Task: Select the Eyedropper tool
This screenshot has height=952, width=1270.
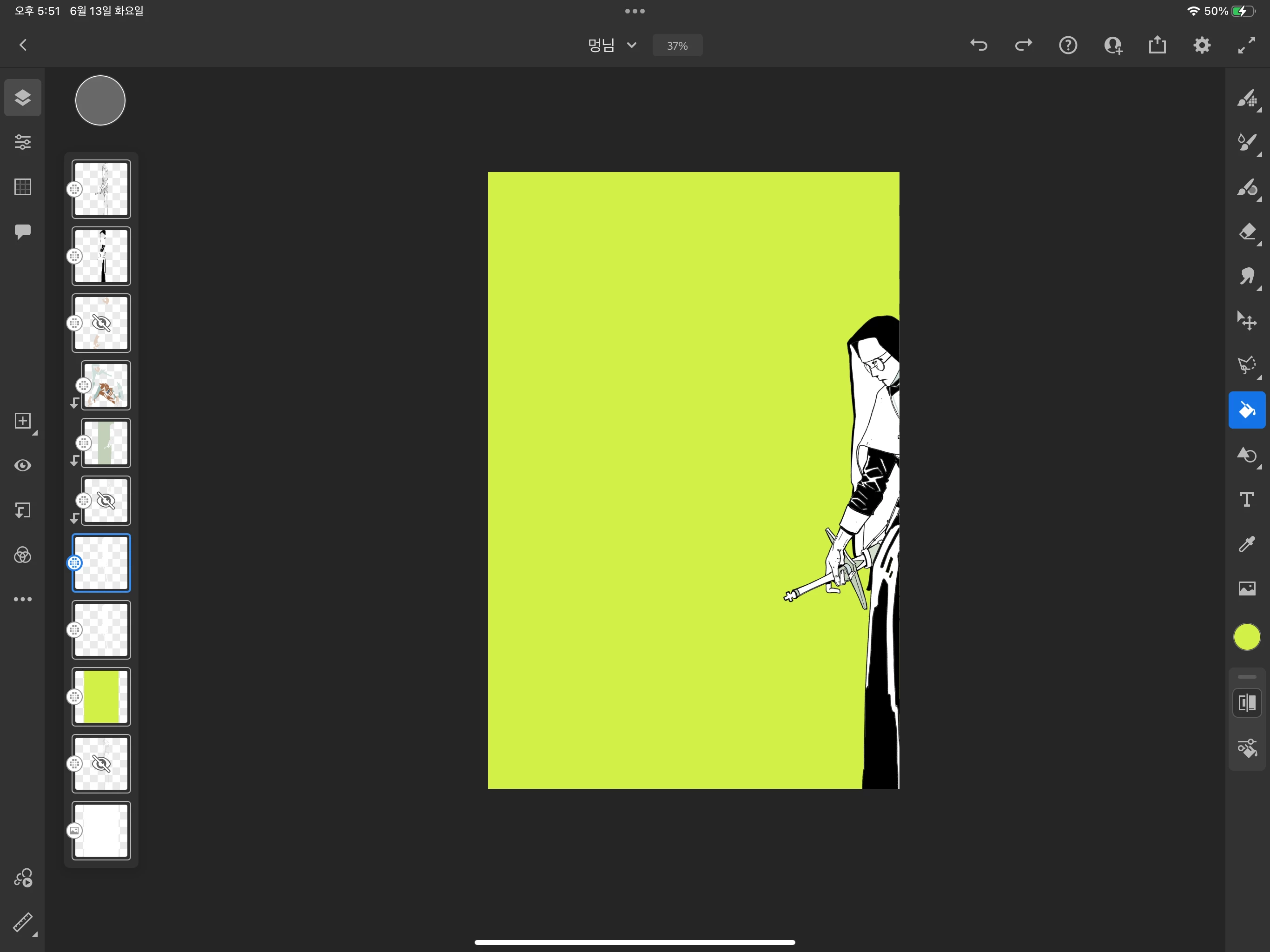Action: click(1246, 544)
